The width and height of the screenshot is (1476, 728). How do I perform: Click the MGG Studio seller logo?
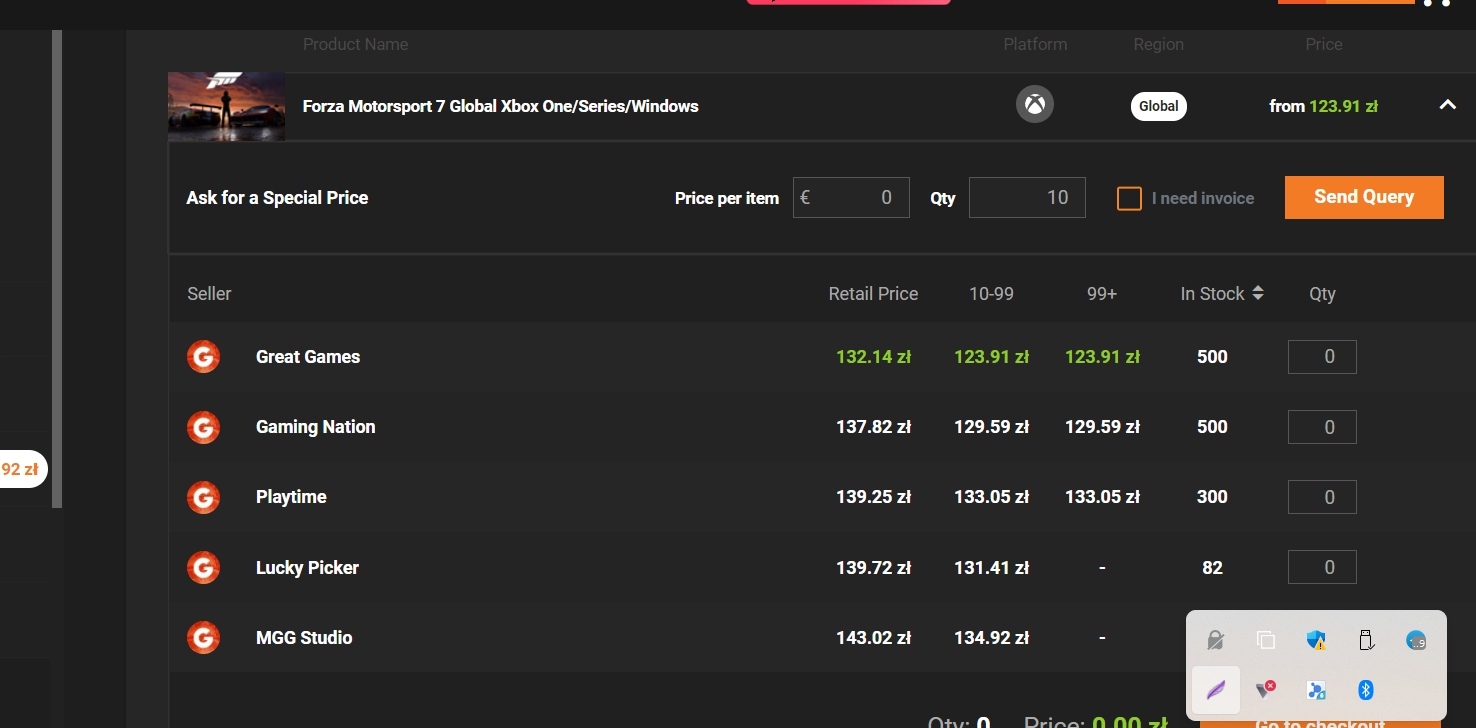coord(203,638)
